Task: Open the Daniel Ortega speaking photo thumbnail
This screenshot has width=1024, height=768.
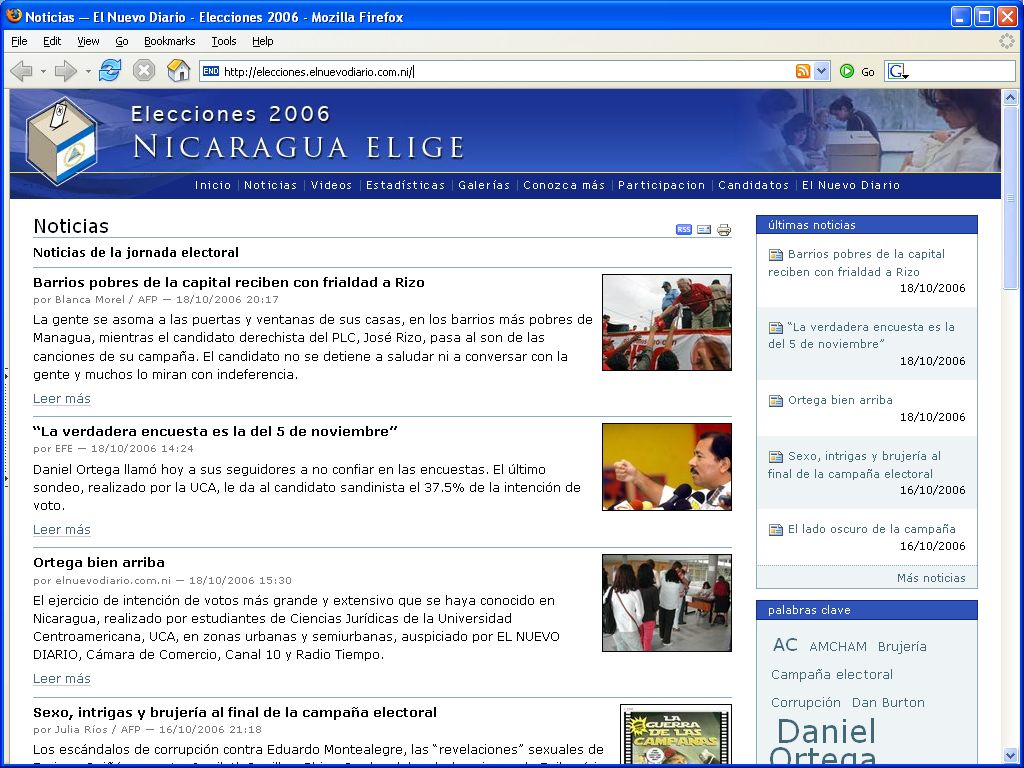Action: (x=667, y=467)
